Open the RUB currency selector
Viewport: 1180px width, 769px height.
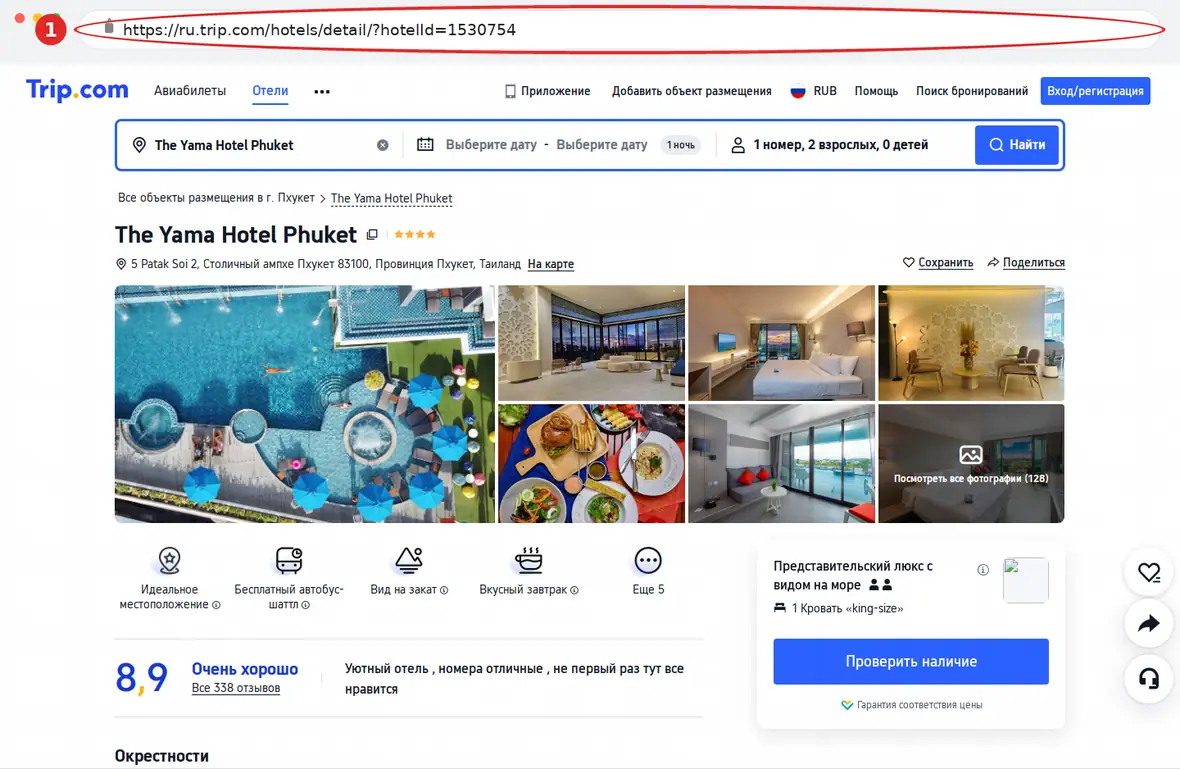(825, 91)
